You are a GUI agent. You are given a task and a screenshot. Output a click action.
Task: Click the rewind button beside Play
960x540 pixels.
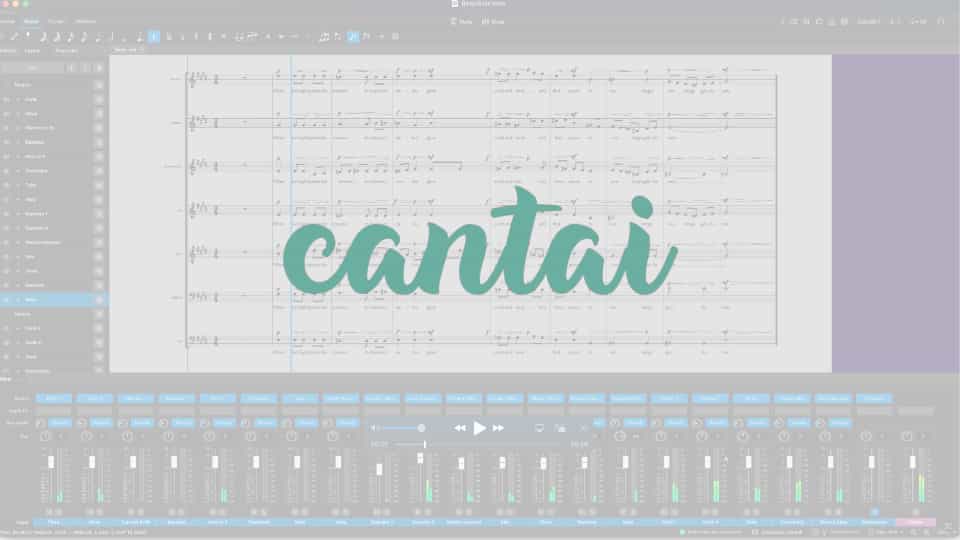pos(460,428)
